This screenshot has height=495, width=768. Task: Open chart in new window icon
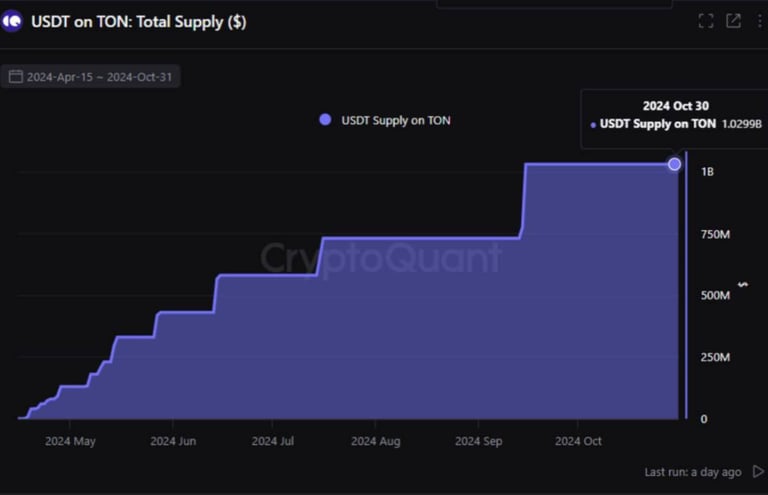click(x=733, y=21)
